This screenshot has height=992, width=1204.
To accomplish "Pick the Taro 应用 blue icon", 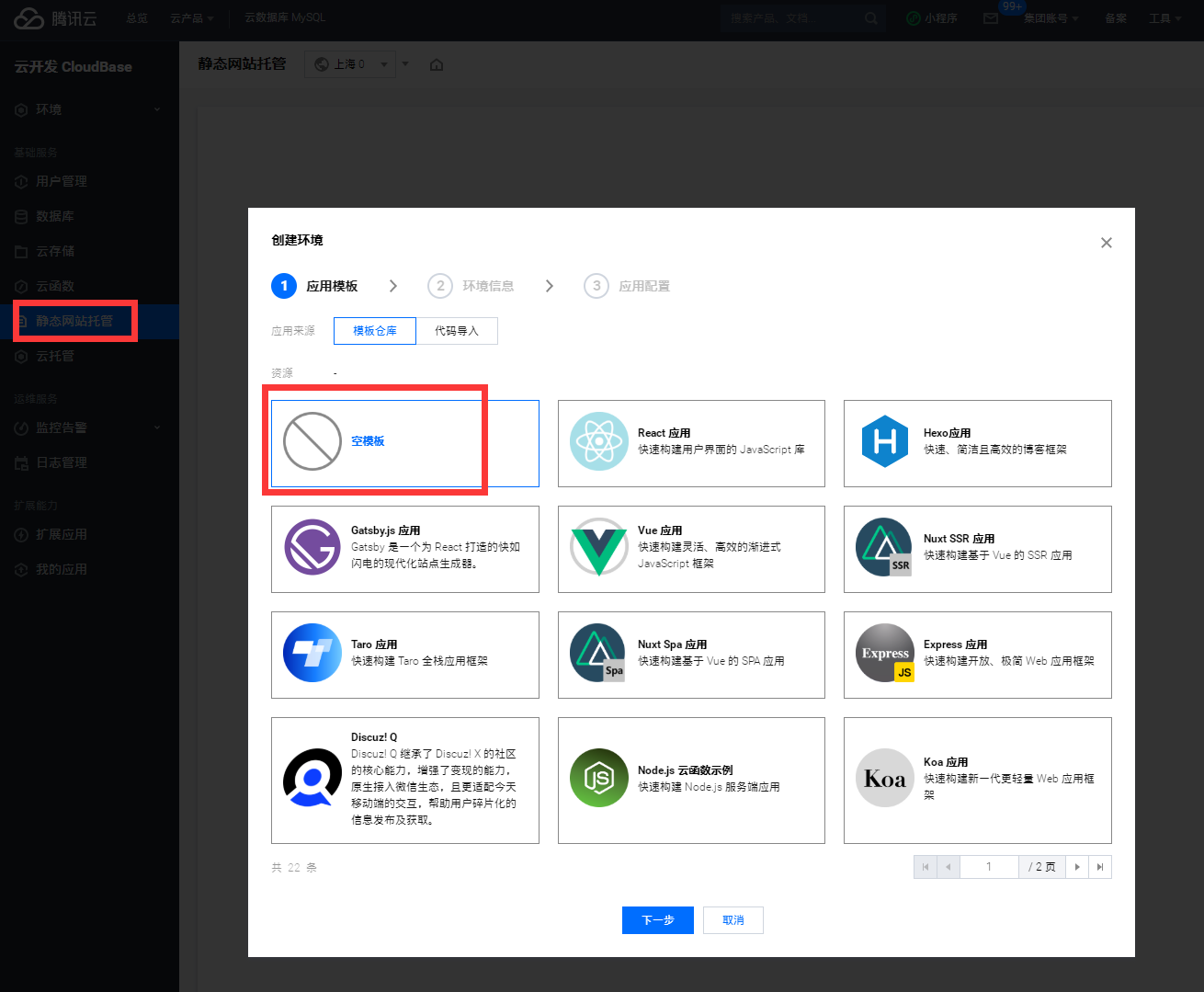I will 312,653.
